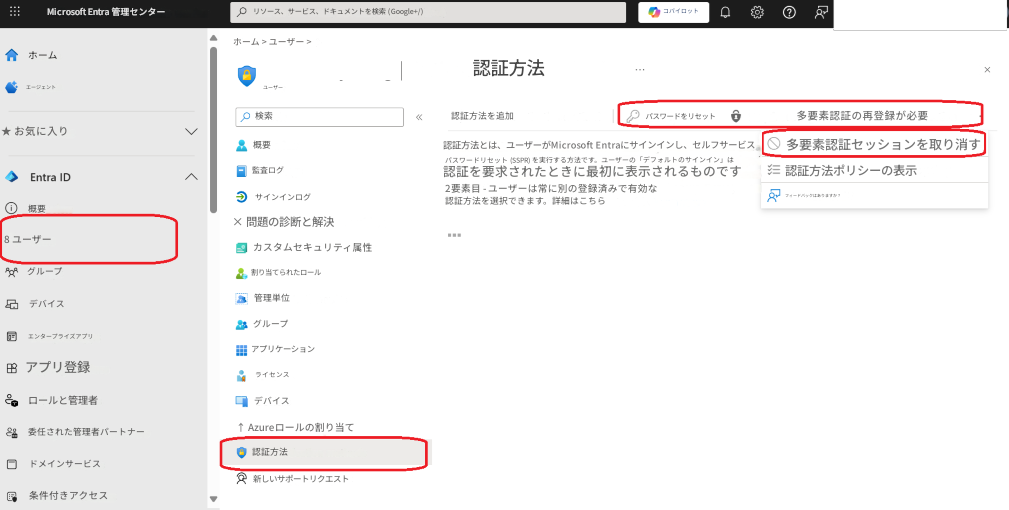Image resolution: width=1009 pixels, height=510 pixels.
Task: Close the 認証方法 pane
Action: [x=987, y=69]
